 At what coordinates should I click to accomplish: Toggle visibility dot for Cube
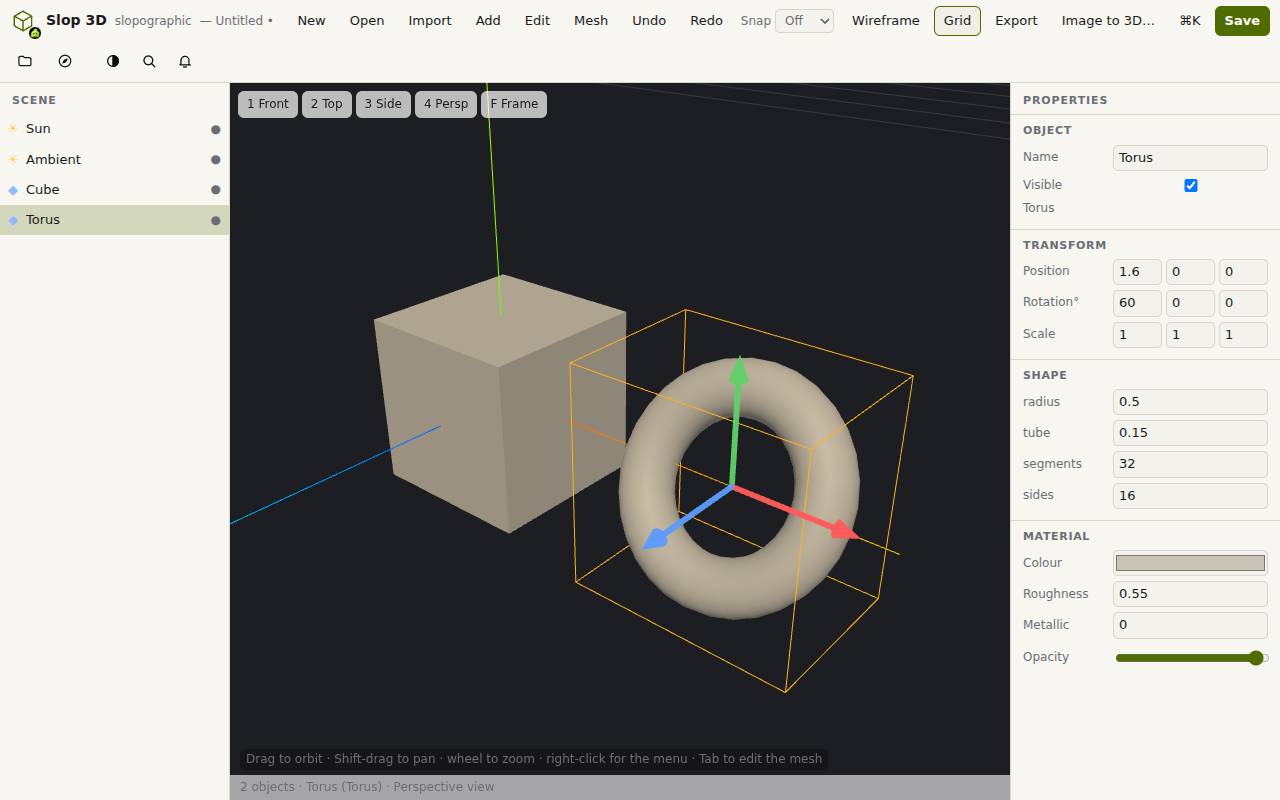(215, 190)
